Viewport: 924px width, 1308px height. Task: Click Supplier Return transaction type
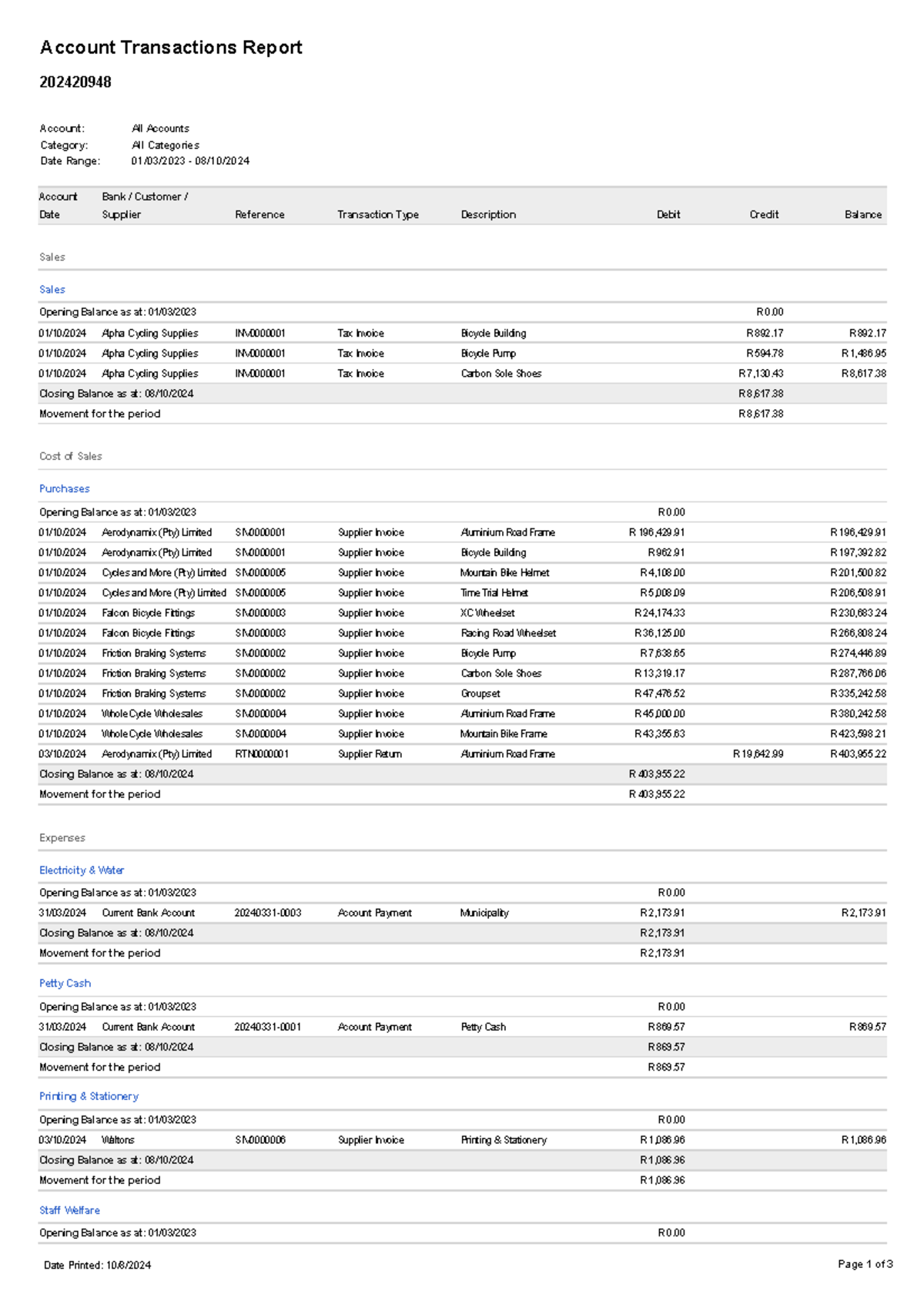point(370,754)
